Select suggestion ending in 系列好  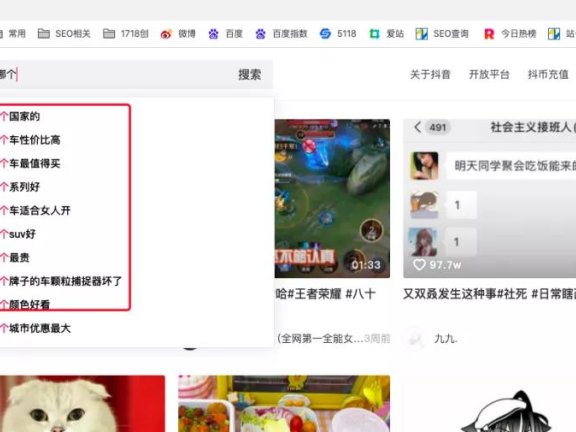coord(20,187)
